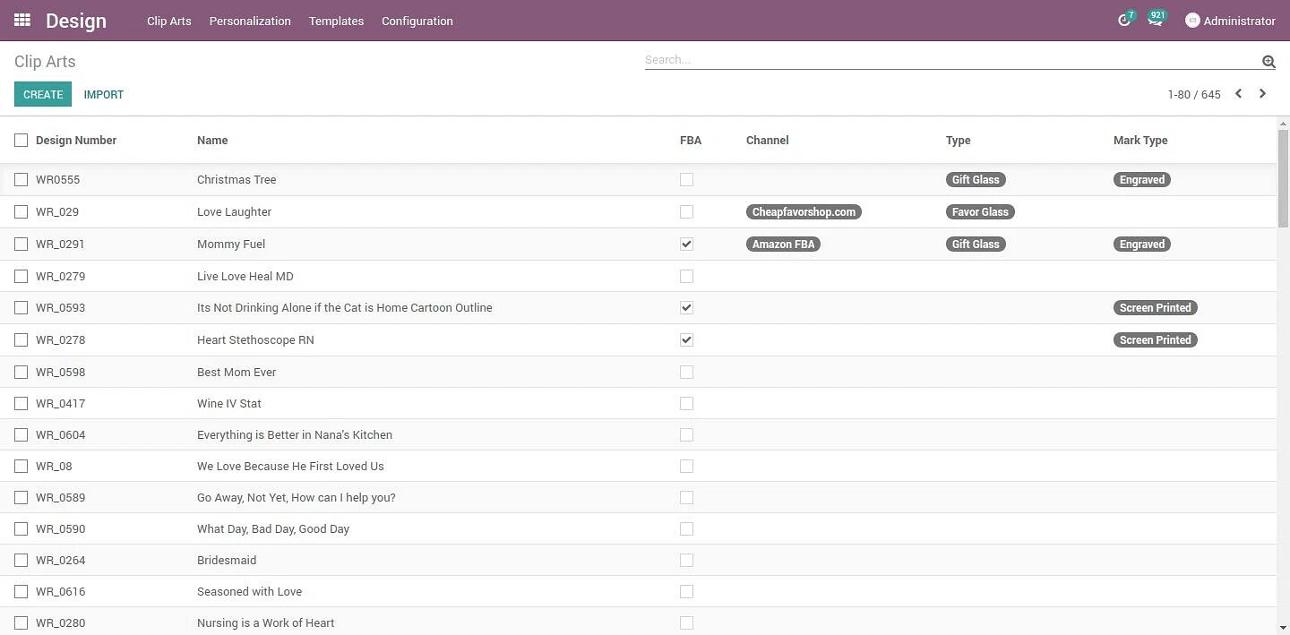Expand the Configuration menu

point(417,21)
